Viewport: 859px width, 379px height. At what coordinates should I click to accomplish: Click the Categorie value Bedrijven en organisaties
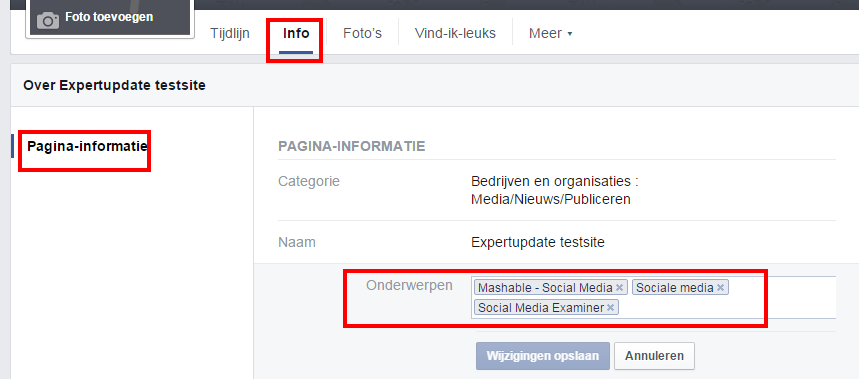click(x=555, y=190)
